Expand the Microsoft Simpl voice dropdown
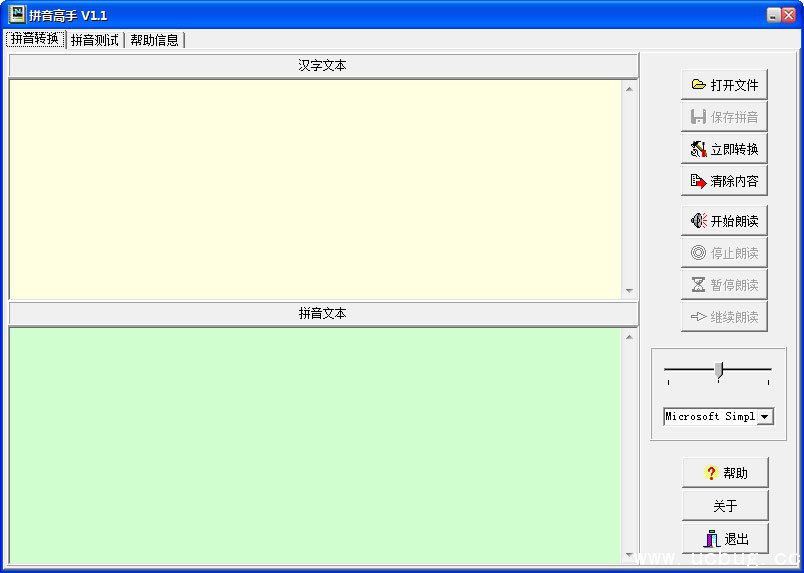 click(x=765, y=416)
